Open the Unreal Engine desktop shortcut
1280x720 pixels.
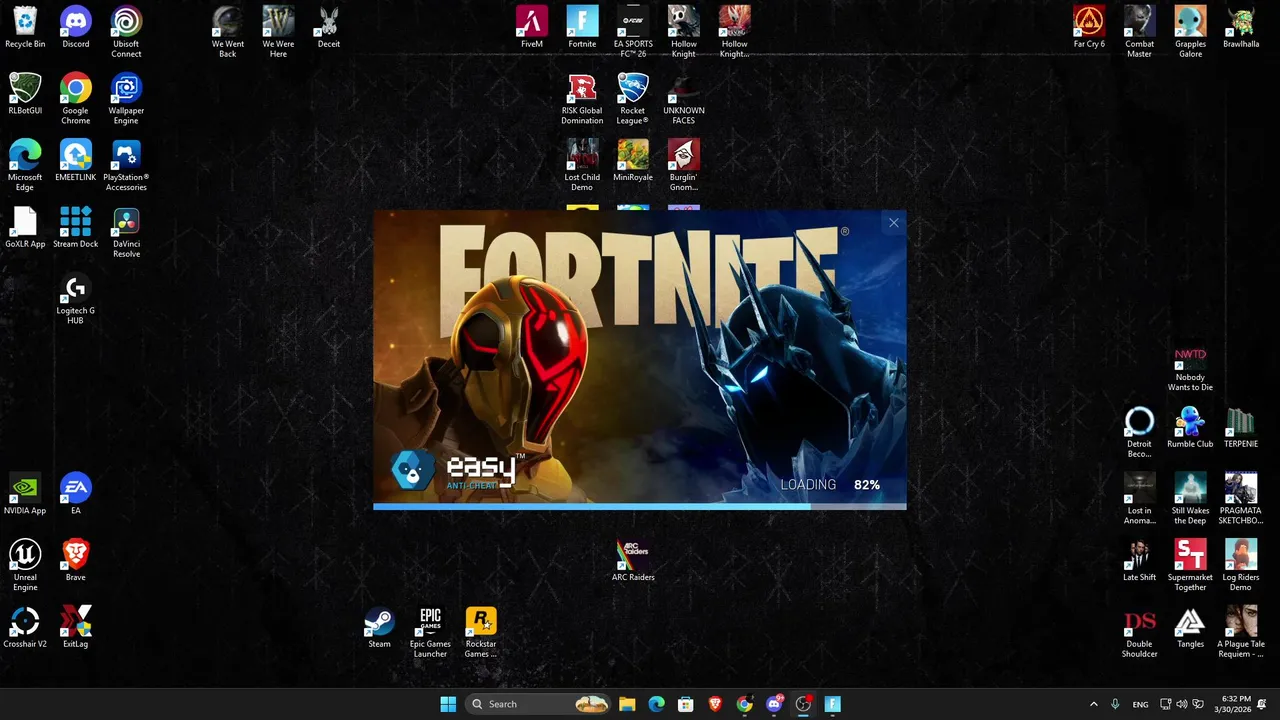[x=25, y=565]
